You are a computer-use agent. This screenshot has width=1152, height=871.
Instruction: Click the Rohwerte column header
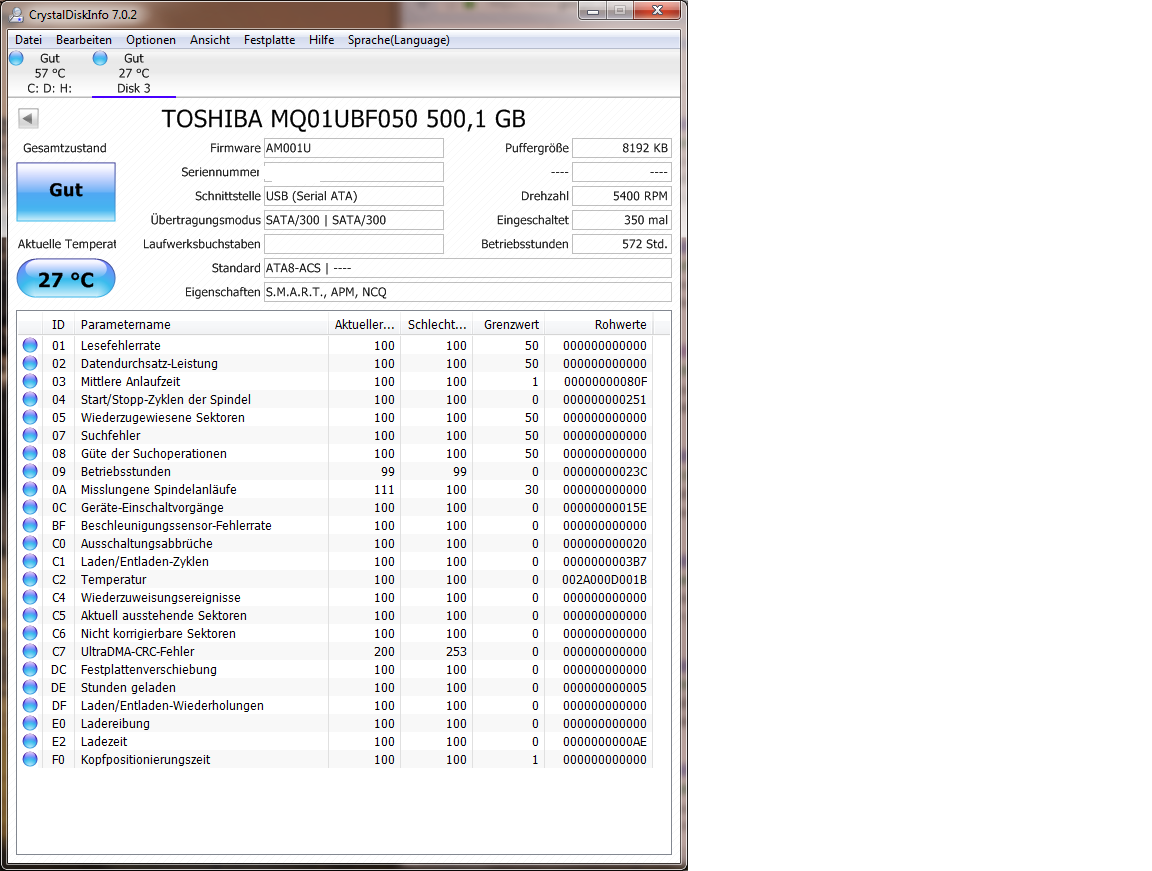598,325
